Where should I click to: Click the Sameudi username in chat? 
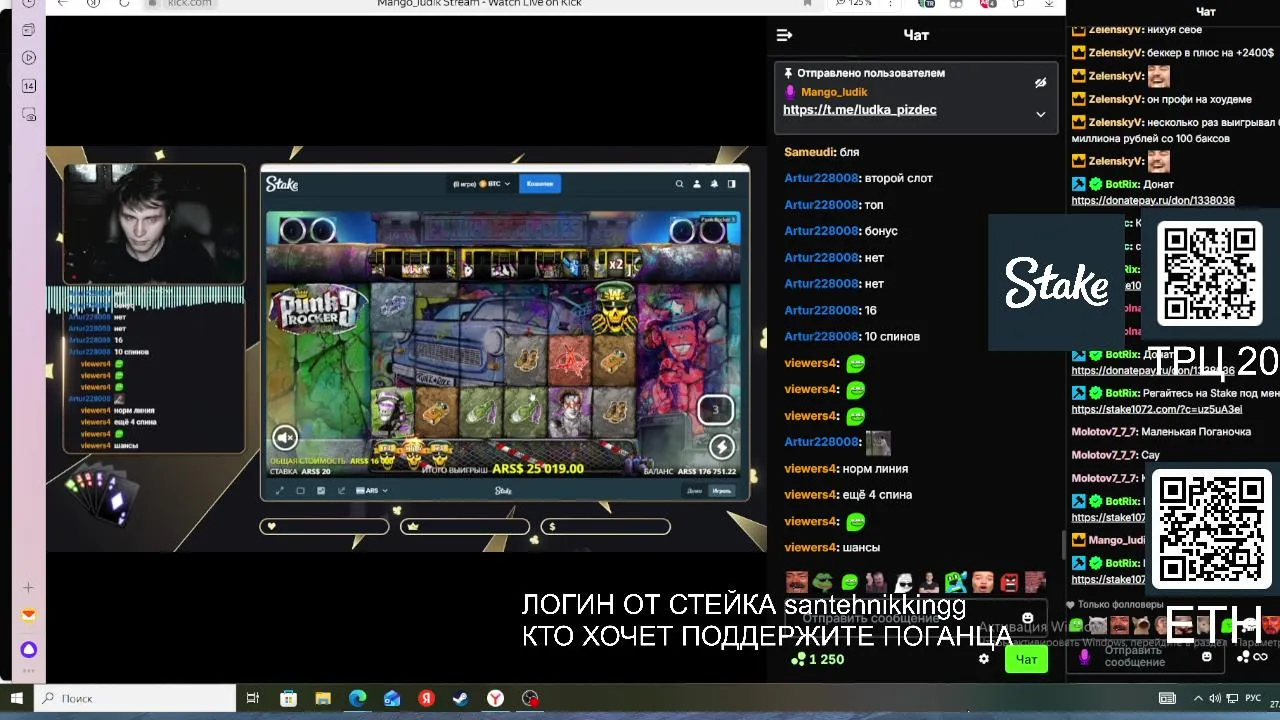point(809,152)
